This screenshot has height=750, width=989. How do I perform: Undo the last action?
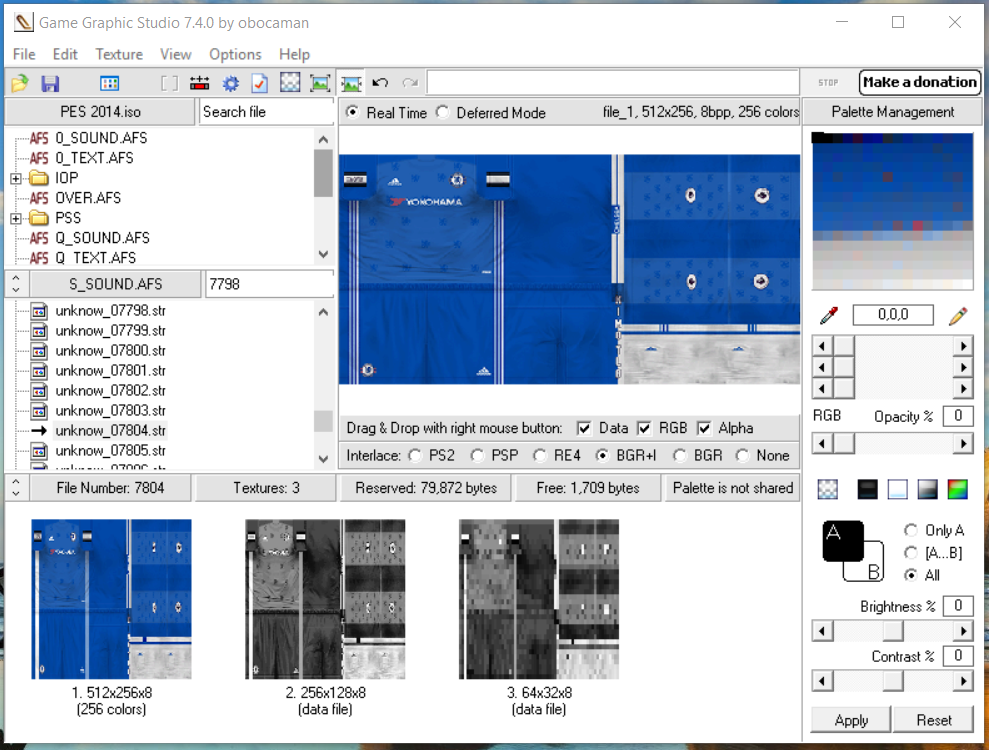coord(380,83)
